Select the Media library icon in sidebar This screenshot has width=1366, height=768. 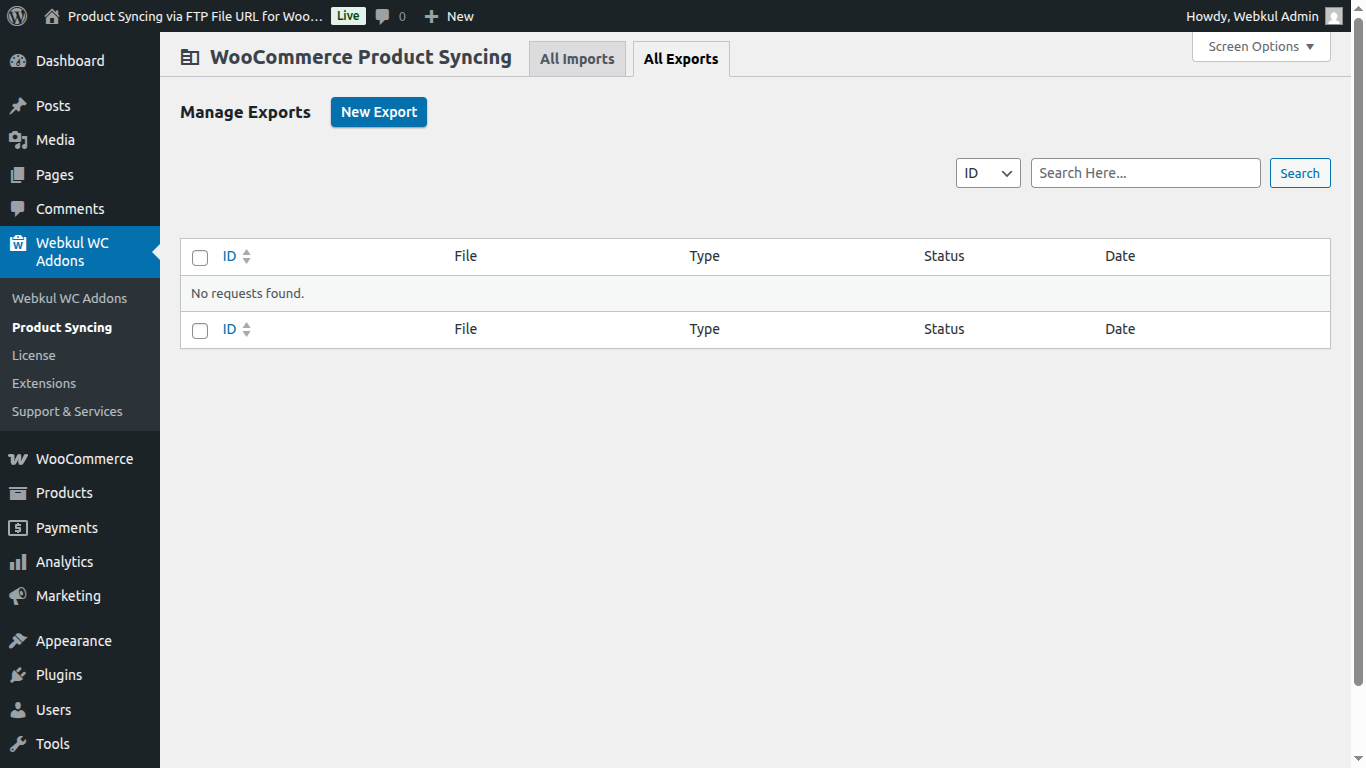click(x=18, y=140)
